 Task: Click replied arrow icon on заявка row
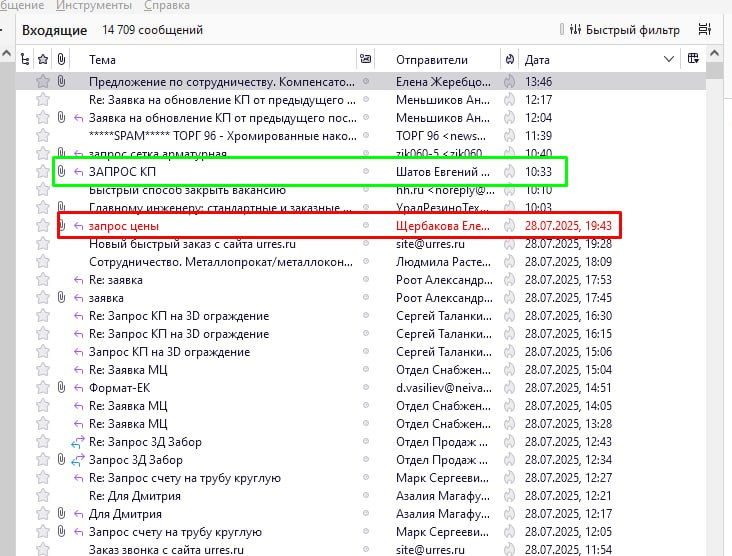(x=78, y=298)
